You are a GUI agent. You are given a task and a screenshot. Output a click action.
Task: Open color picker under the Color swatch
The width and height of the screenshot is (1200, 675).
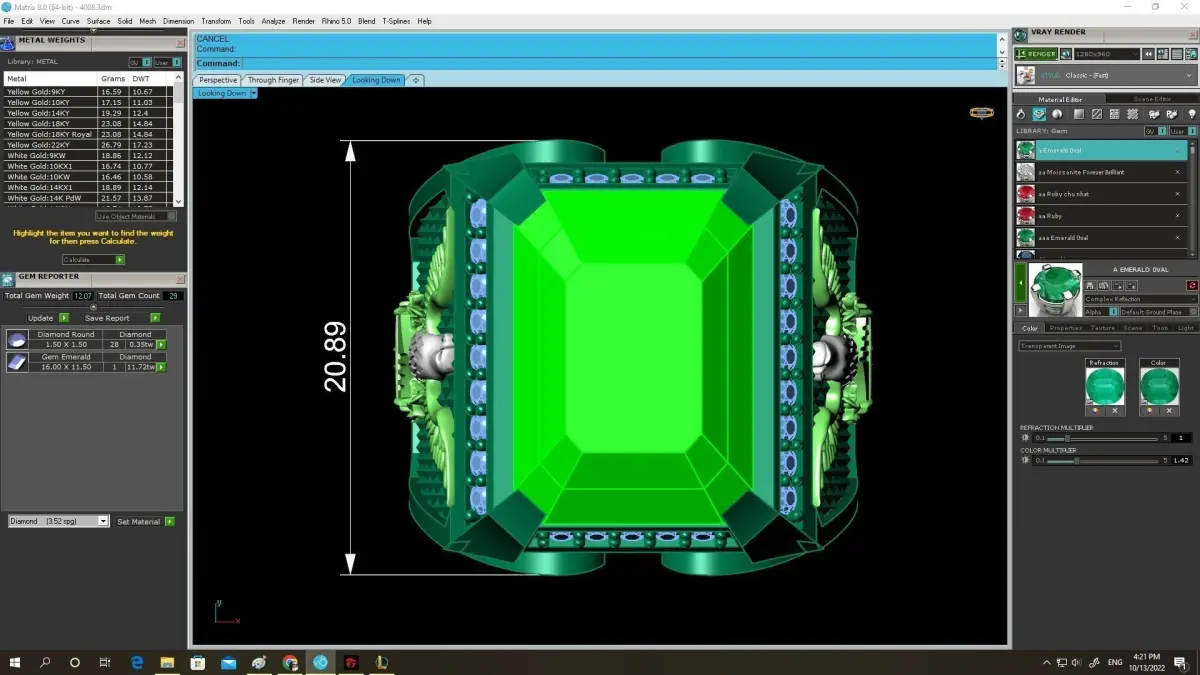[1150, 411]
